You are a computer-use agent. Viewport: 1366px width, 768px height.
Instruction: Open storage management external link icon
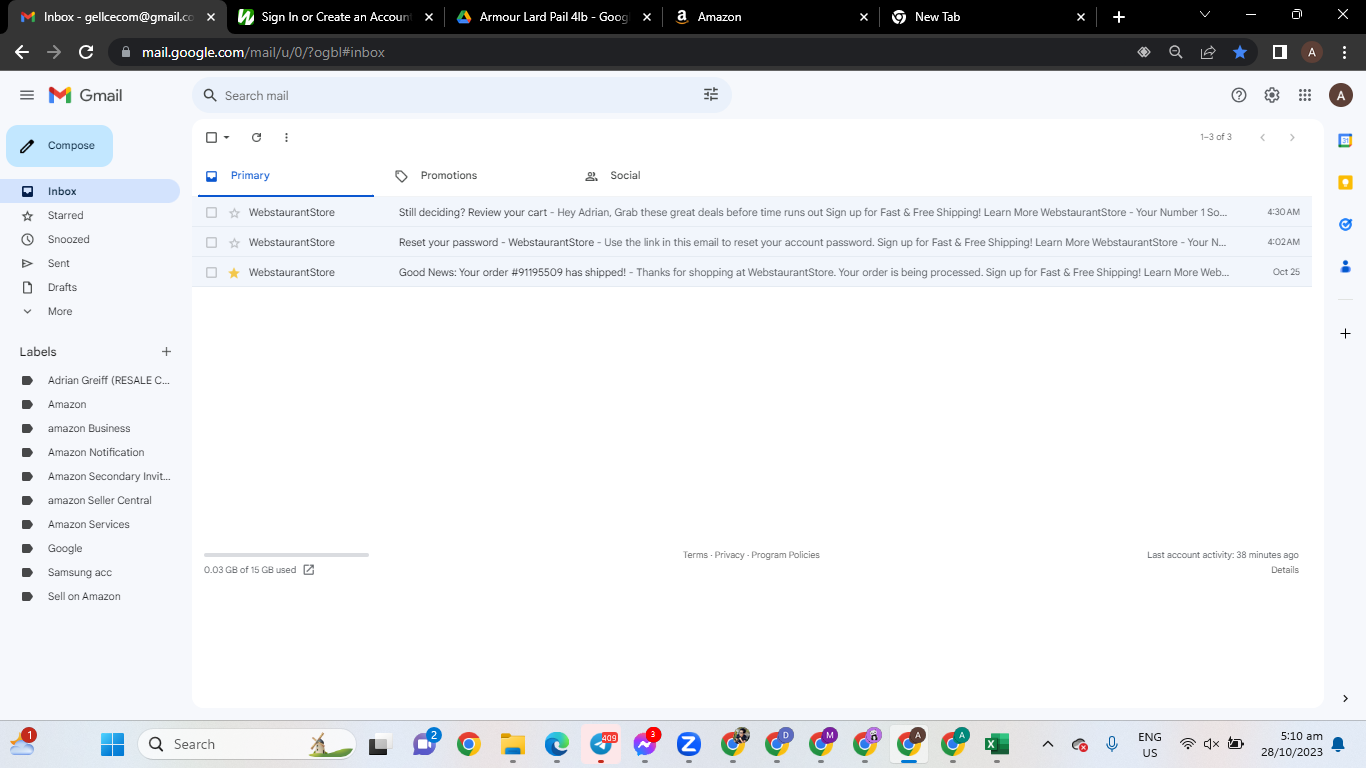coord(309,570)
